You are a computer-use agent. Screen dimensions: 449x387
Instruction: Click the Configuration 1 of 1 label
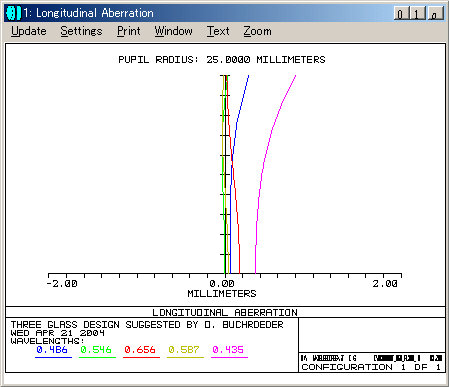tap(371, 367)
